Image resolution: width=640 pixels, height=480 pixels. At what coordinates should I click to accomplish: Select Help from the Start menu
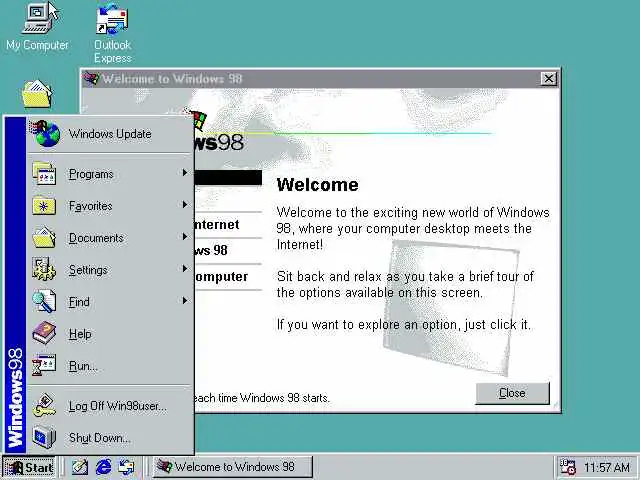click(110, 334)
